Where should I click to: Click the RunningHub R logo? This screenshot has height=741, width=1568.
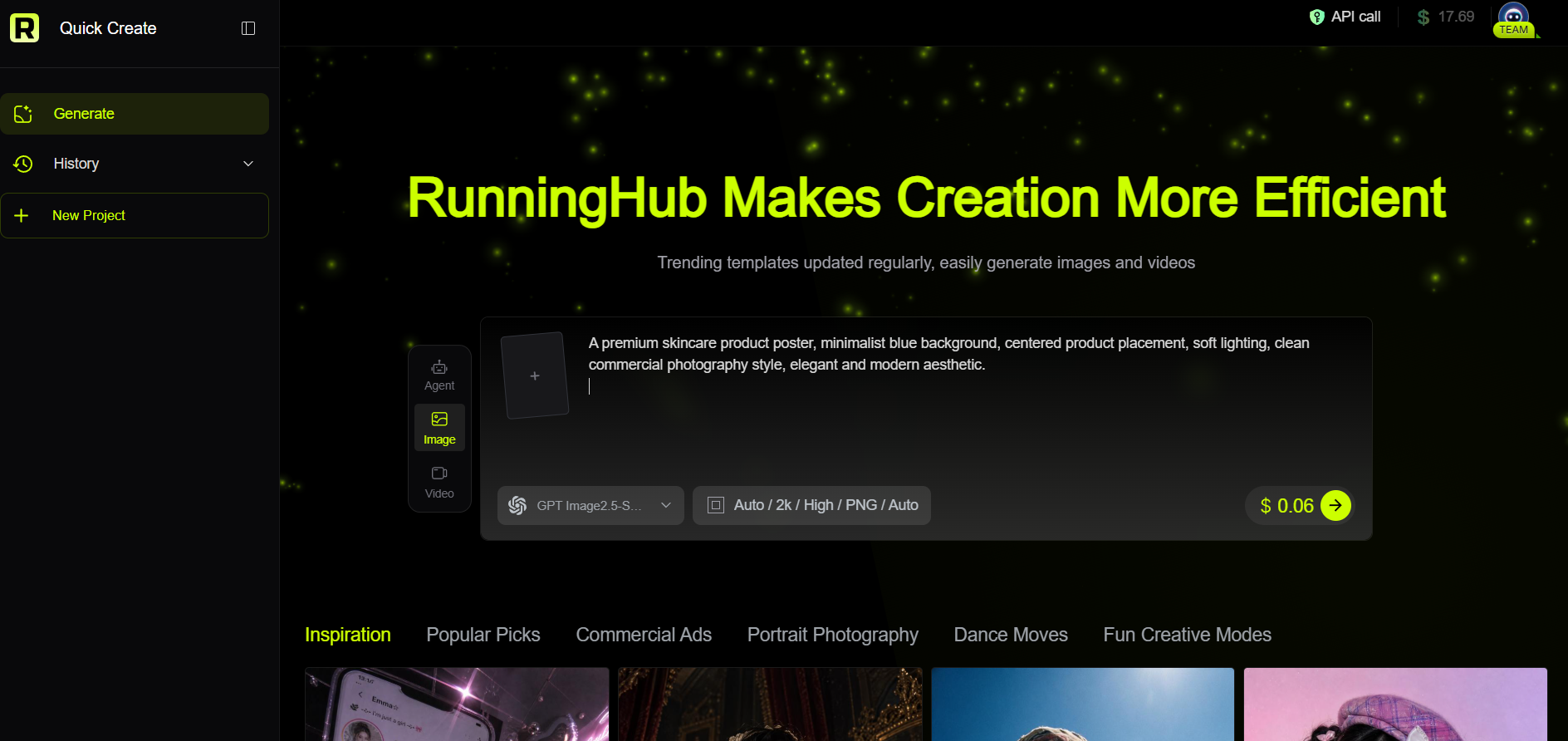pos(24,28)
